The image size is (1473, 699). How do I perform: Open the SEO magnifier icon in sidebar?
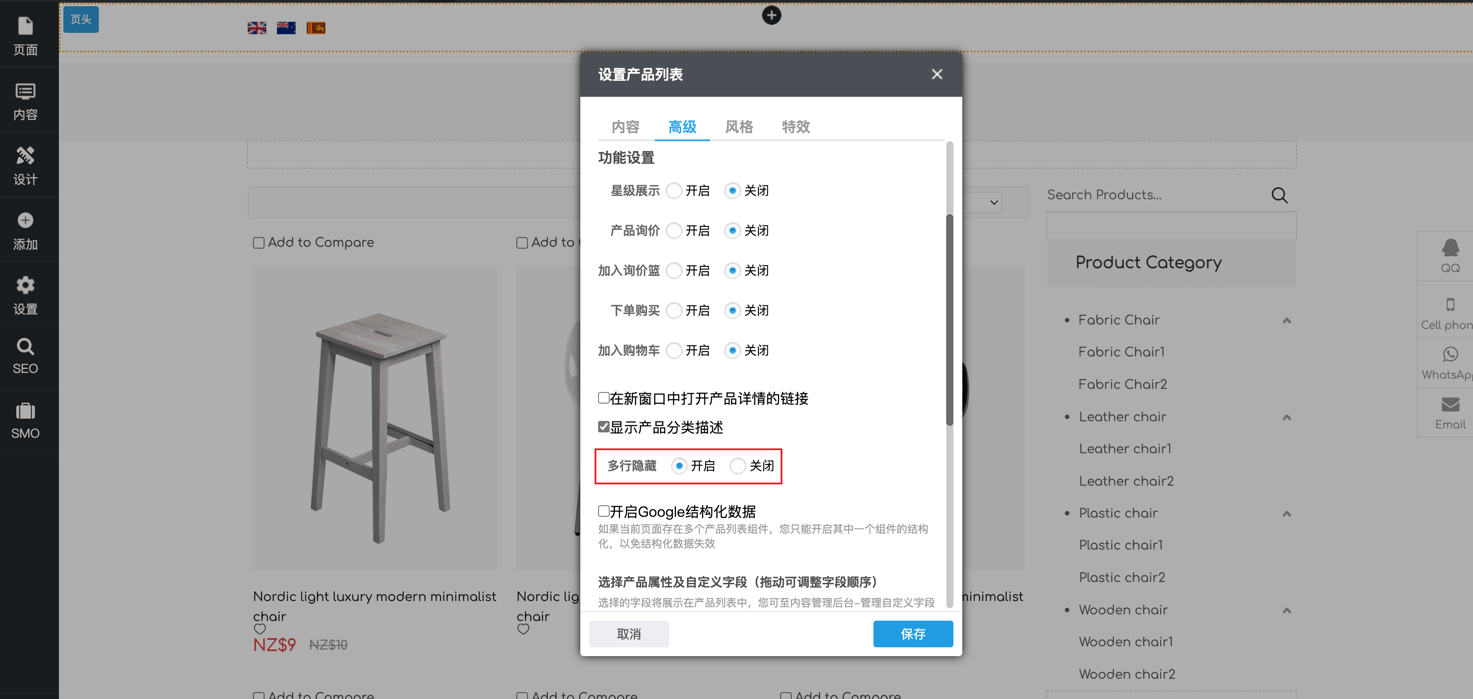tap(25, 355)
